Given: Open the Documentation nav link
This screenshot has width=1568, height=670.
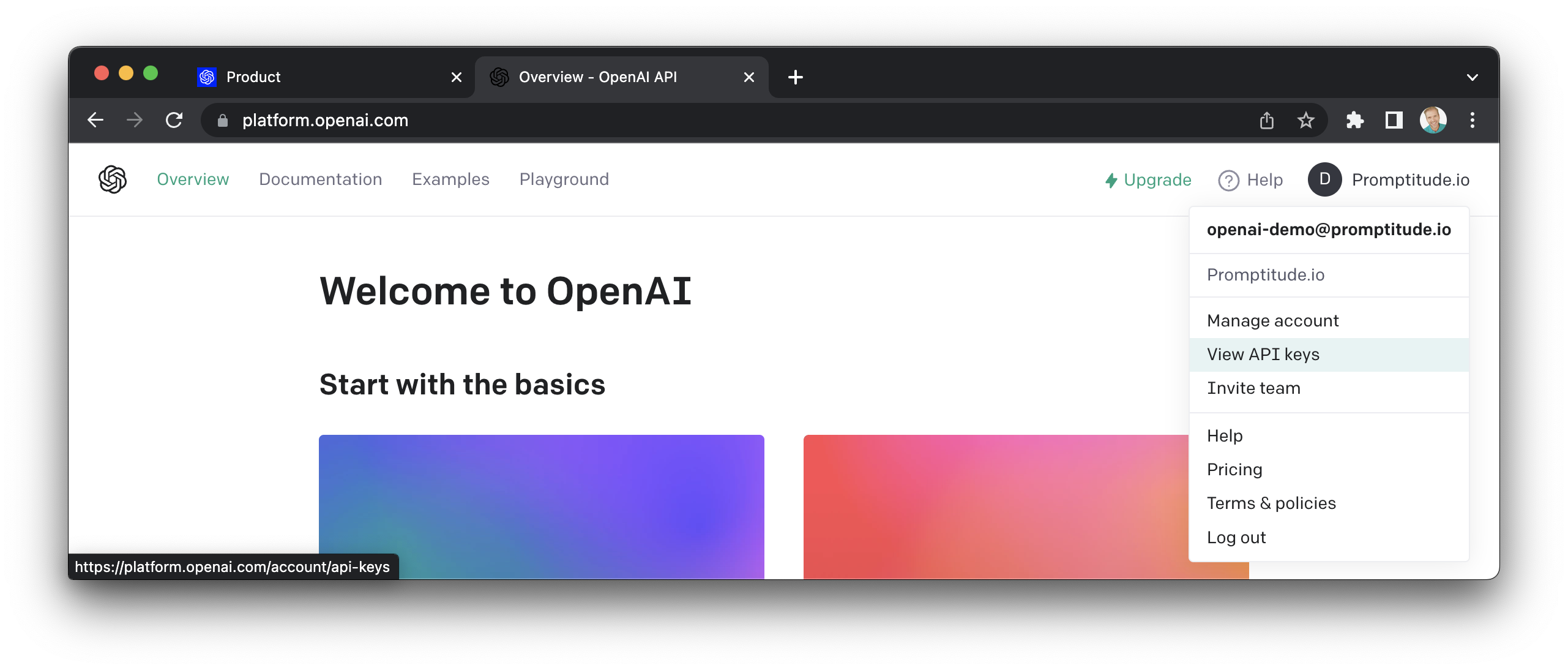Looking at the screenshot, I should click(320, 179).
